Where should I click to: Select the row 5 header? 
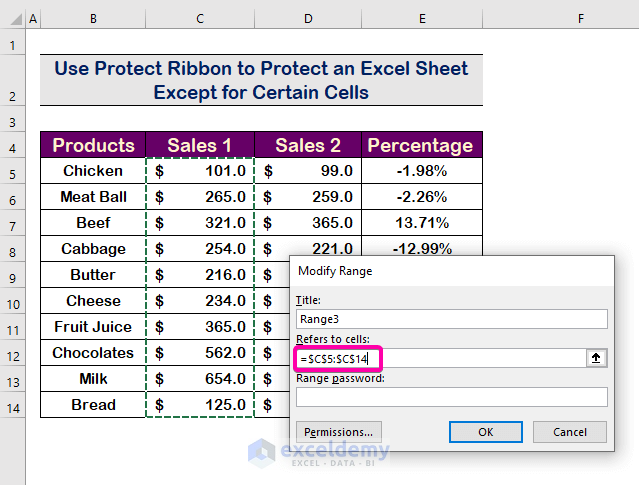(11, 171)
